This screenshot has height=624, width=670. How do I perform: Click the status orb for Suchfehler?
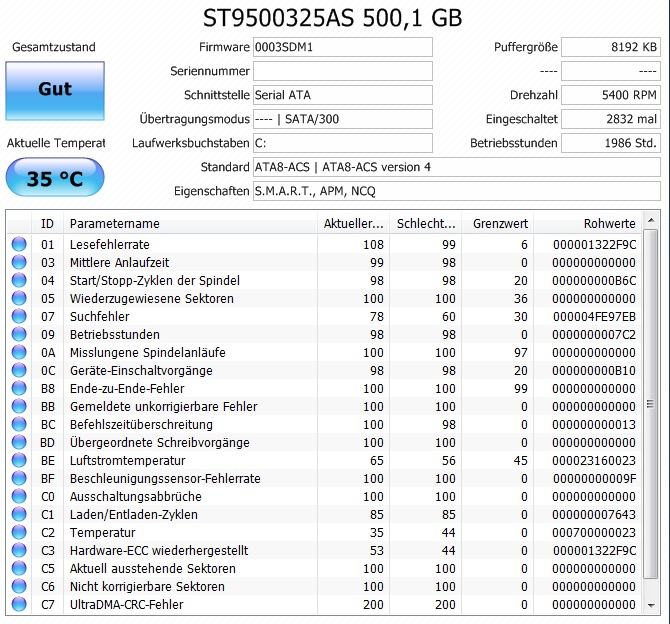(19, 316)
